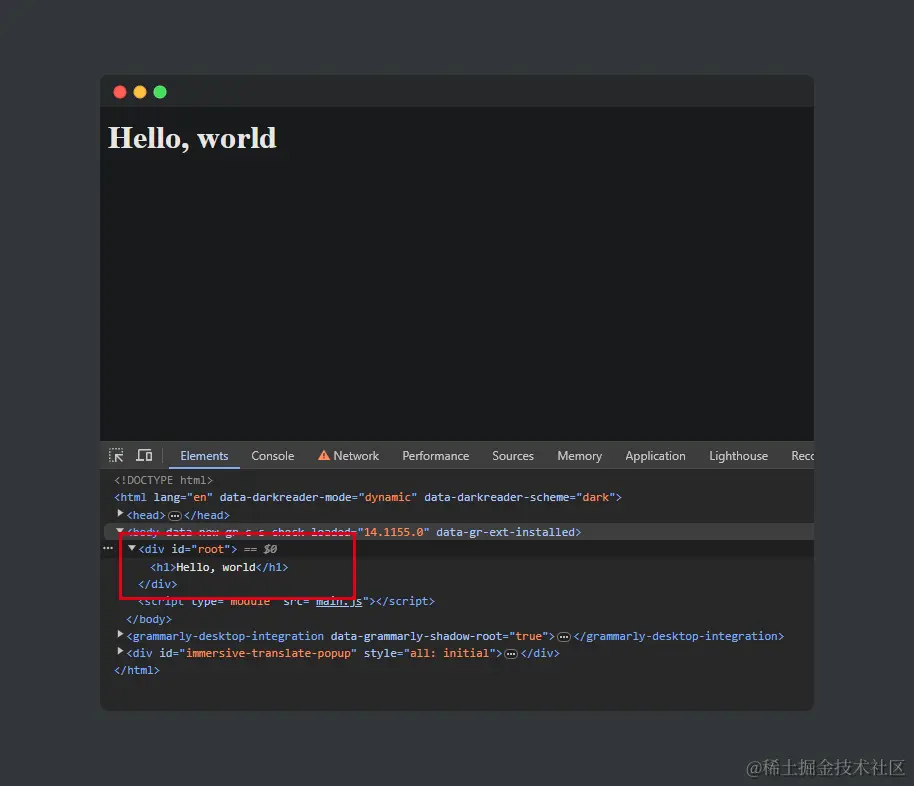914x786 pixels.
Task: Click the data-darkreader-scheme="dark" attribute
Action: 519,497
